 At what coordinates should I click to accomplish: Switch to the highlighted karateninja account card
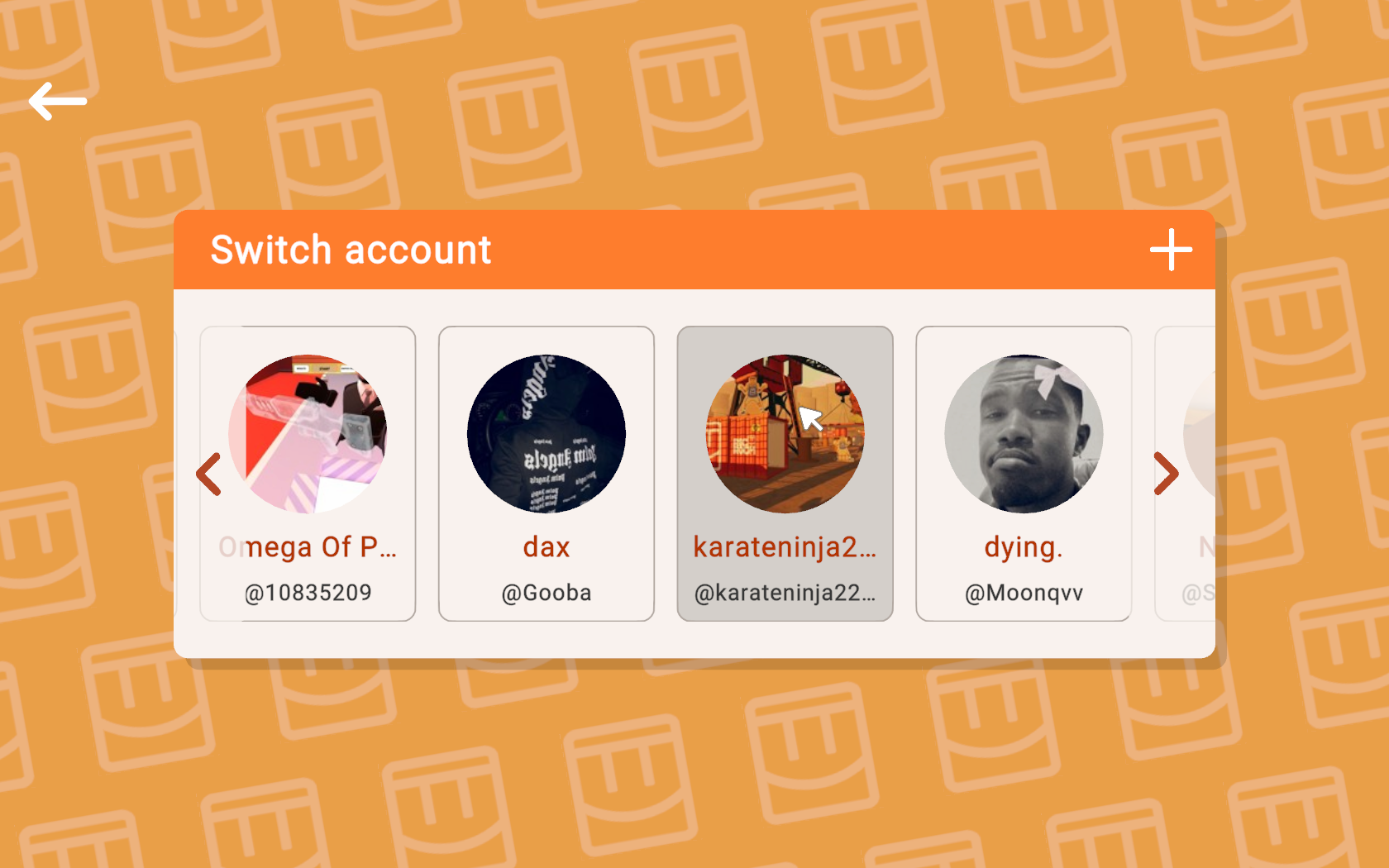(x=785, y=474)
